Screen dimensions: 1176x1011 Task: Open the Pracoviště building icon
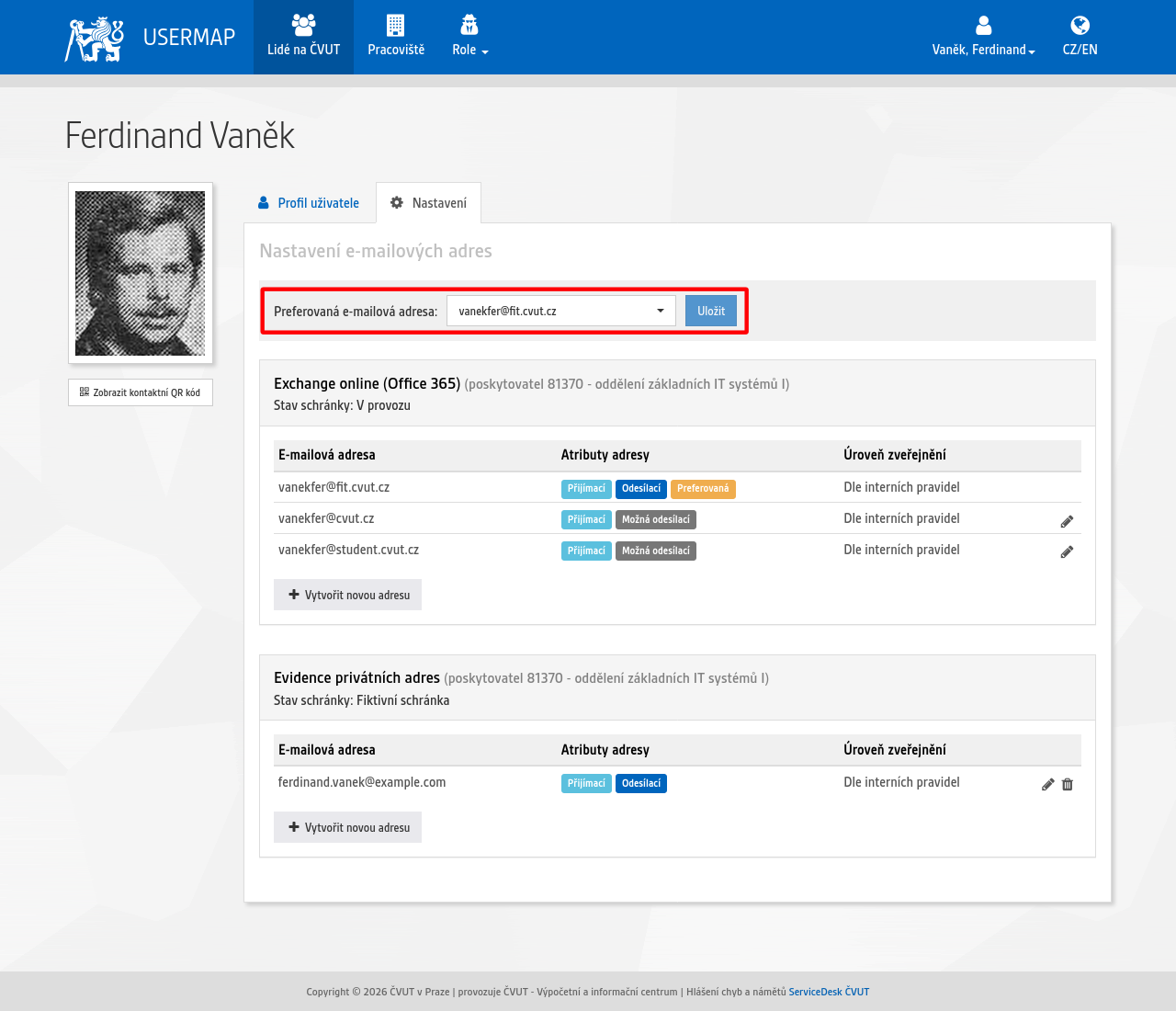coord(396,25)
